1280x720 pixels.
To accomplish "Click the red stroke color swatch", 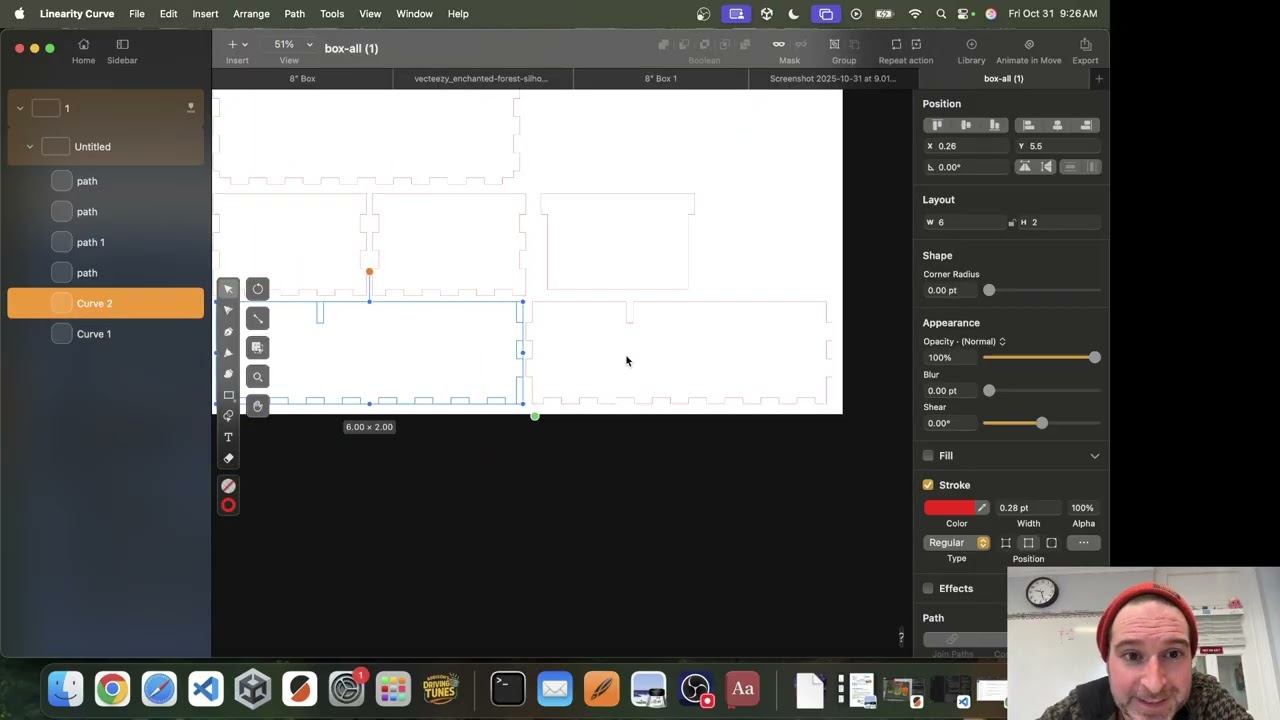I will tap(949, 508).
